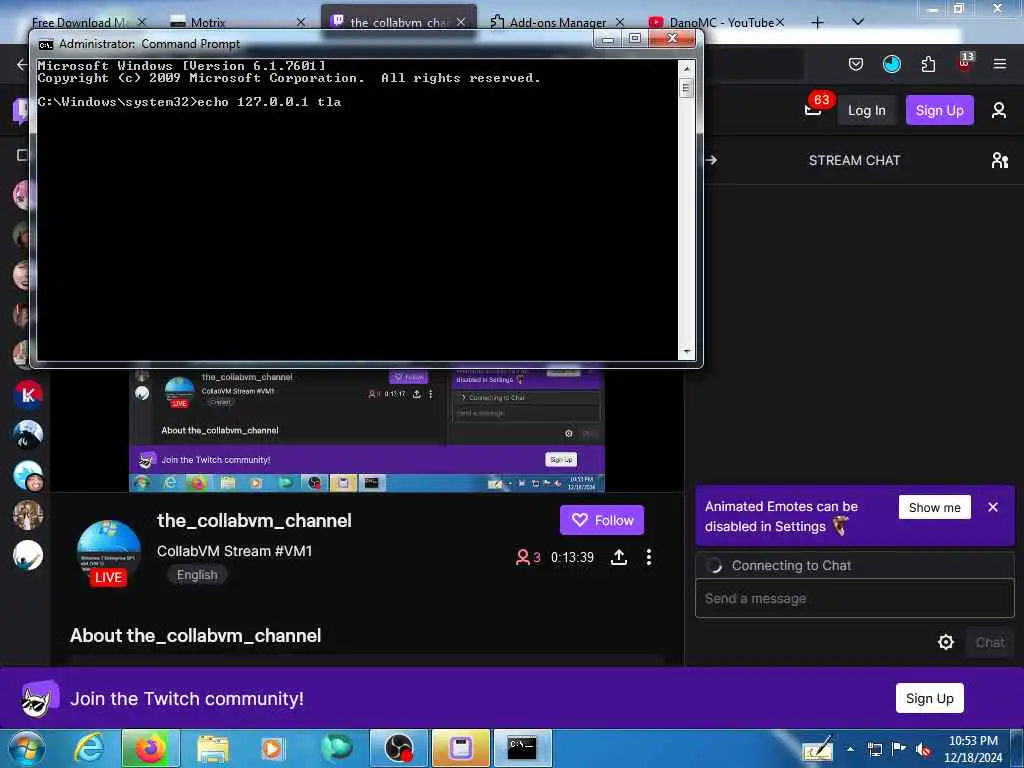Click the Chat send button
The width and height of the screenshot is (1024, 768).
tap(989, 643)
